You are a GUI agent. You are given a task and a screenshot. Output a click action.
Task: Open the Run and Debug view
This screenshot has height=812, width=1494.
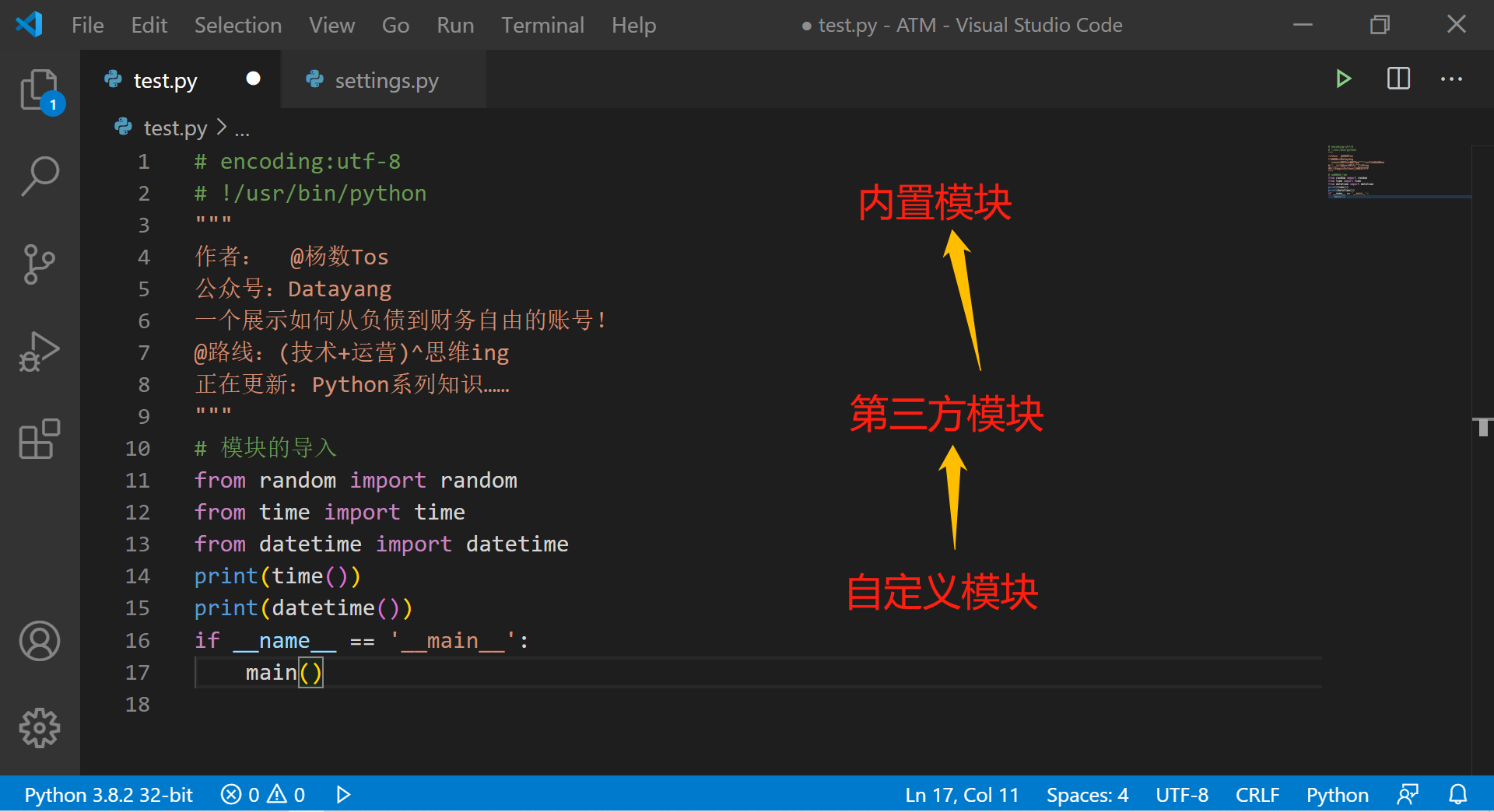point(40,352)
